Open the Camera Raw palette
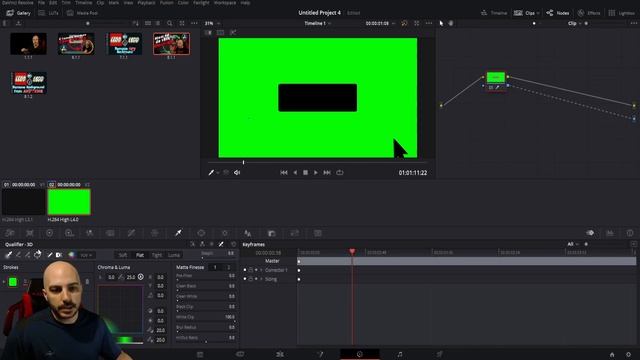The height and width of the screenshot is (360, 640). pos(10,233)
